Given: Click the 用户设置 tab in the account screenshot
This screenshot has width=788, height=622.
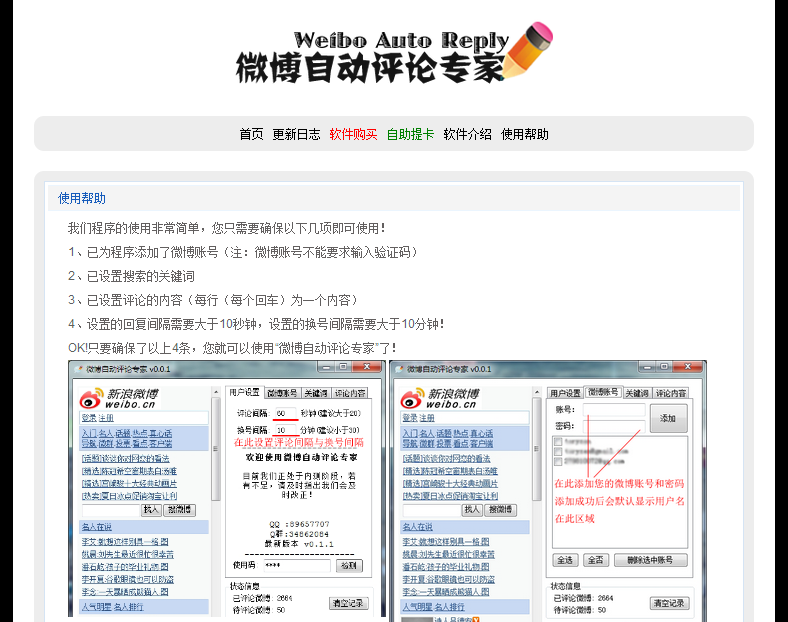Looking at the screenshot, I should (x=565, y=393).
